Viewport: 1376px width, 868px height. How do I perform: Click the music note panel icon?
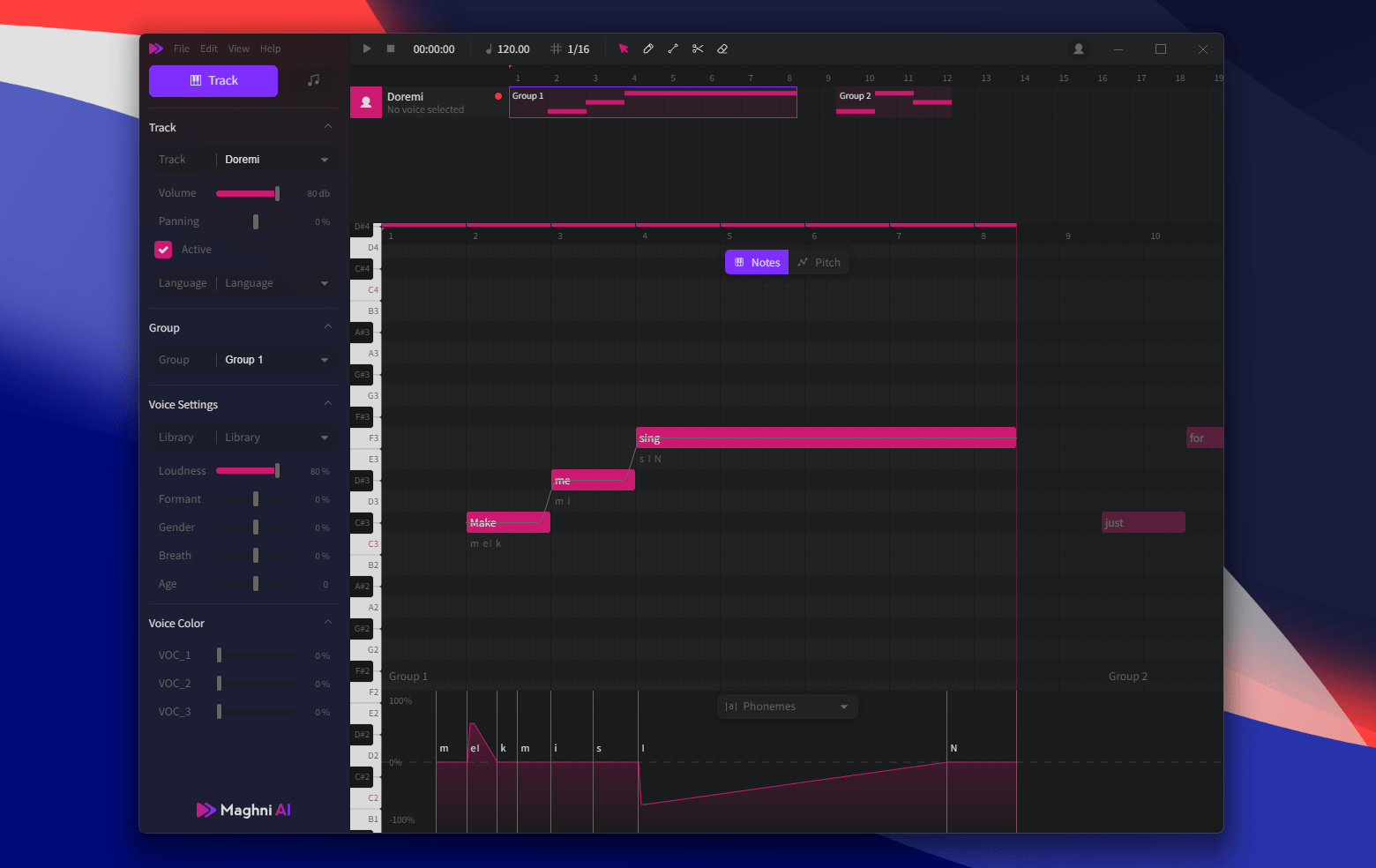coord(313,80)
